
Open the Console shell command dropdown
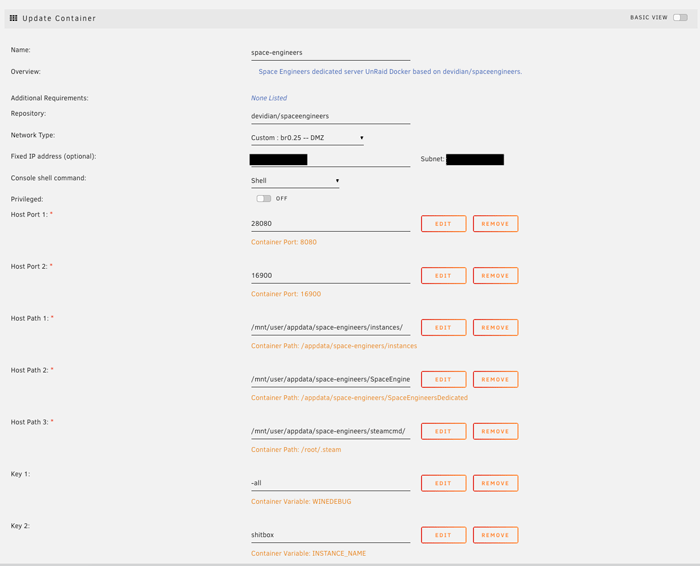[295, 181]
